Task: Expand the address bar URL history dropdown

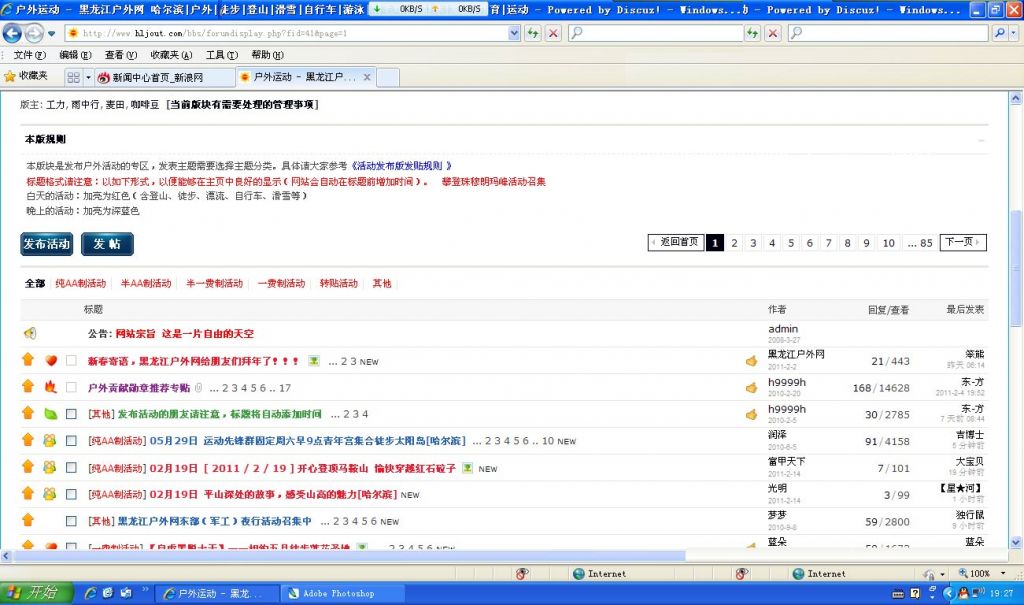Action: [x=514, y=33]
